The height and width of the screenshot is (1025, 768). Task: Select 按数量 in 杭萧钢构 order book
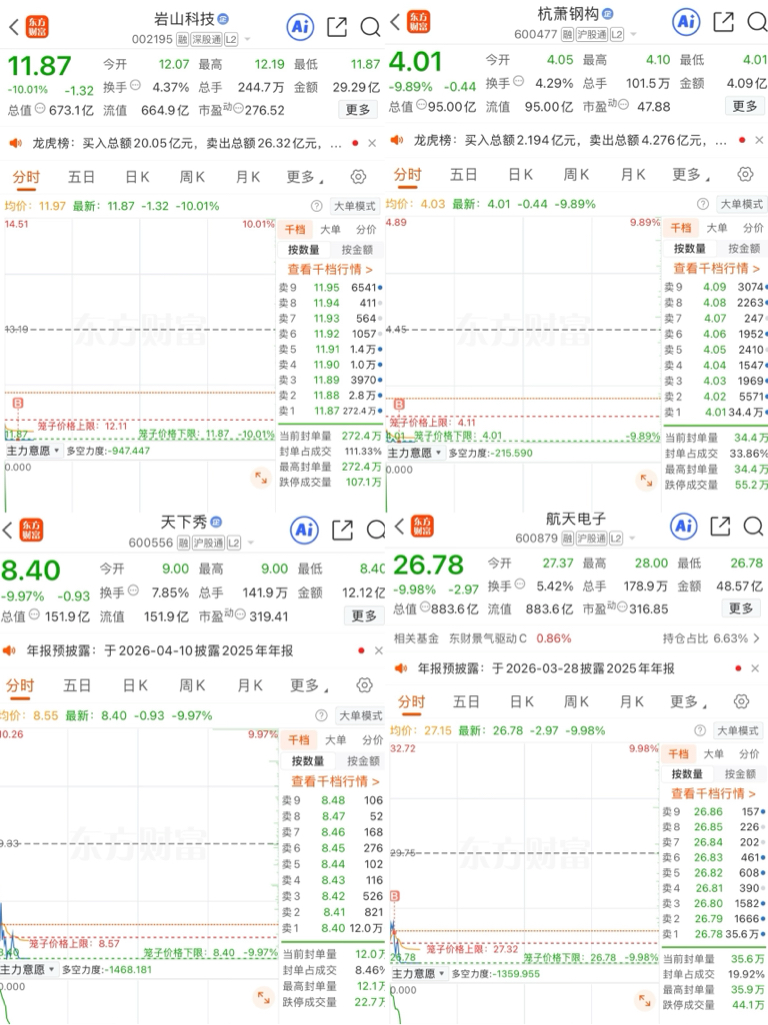[x=689, y=248]
